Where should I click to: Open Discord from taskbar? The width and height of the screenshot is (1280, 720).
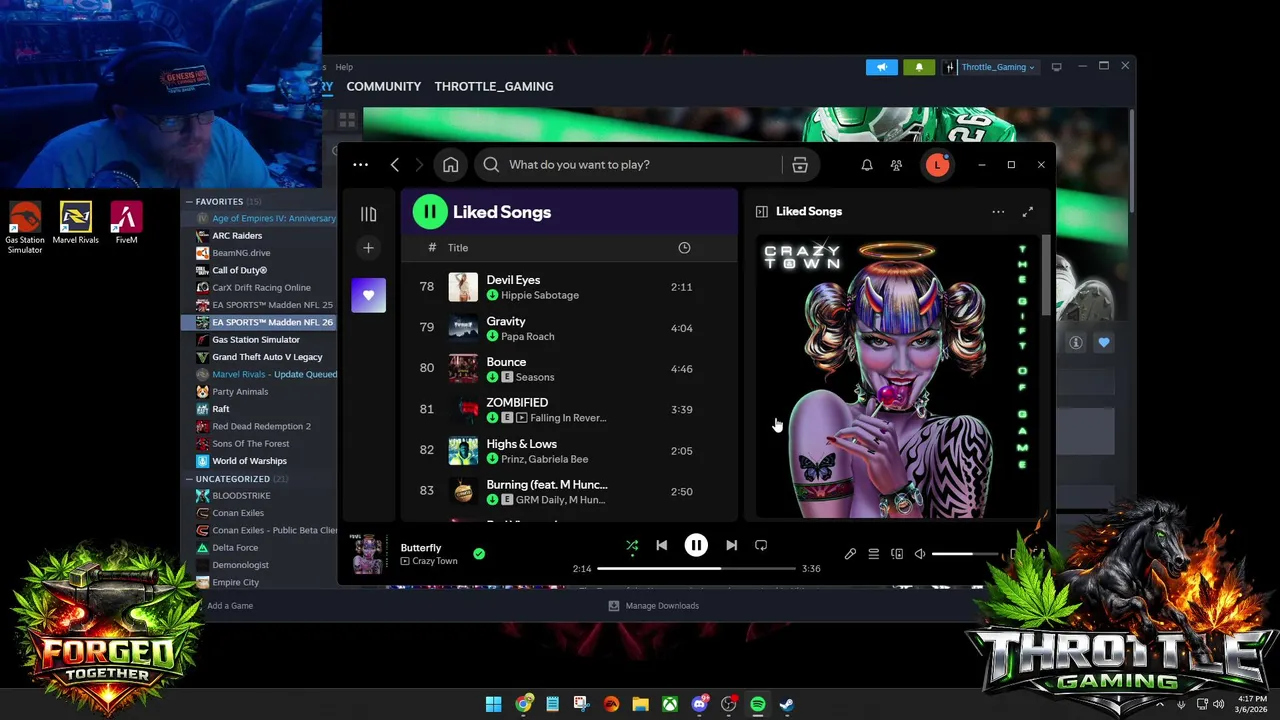(x=699, y=704)
